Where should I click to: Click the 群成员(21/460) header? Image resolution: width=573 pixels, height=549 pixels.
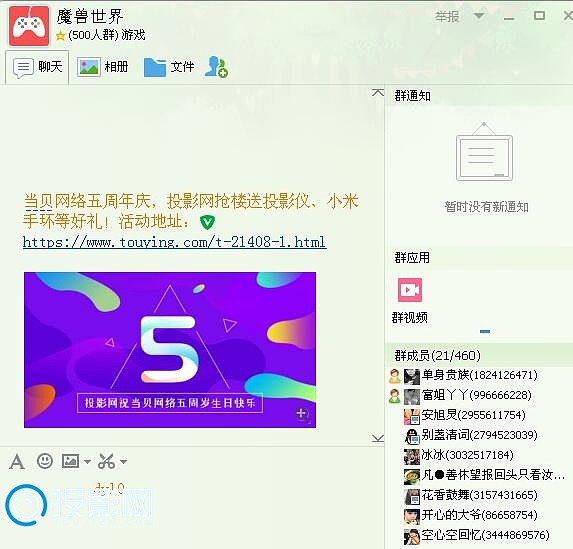[x=437, y=355]
